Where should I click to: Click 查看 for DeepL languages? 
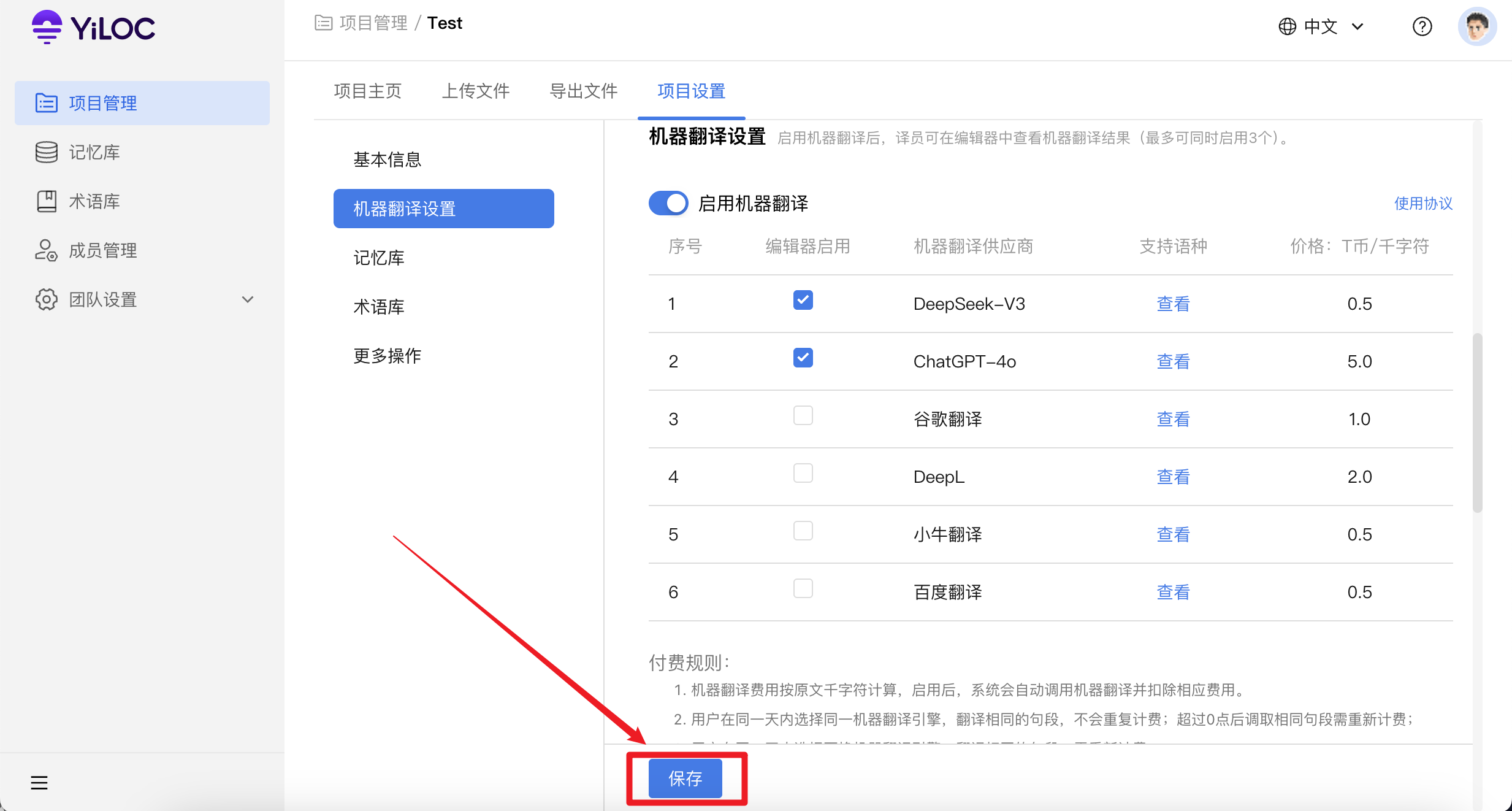click(1173, 477)
